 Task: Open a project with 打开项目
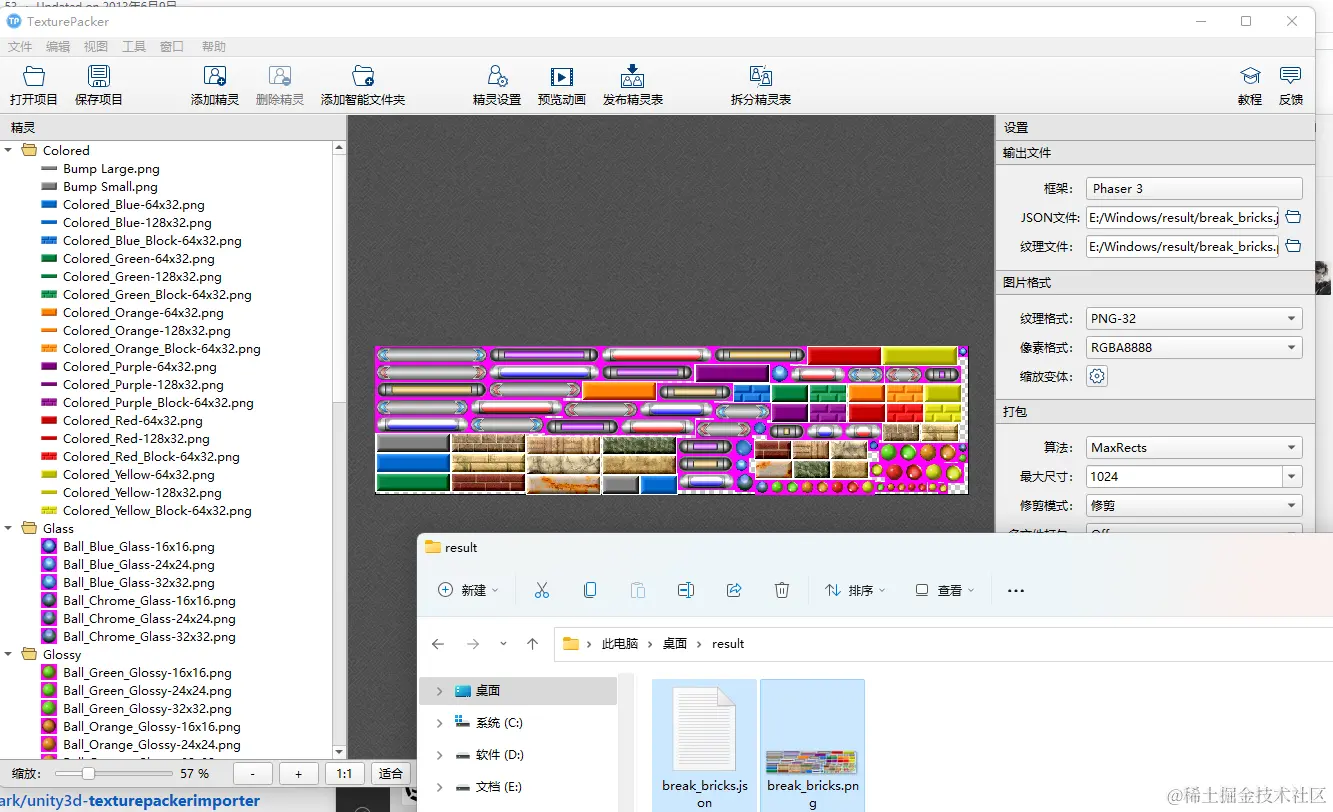(x=34, y=85)
